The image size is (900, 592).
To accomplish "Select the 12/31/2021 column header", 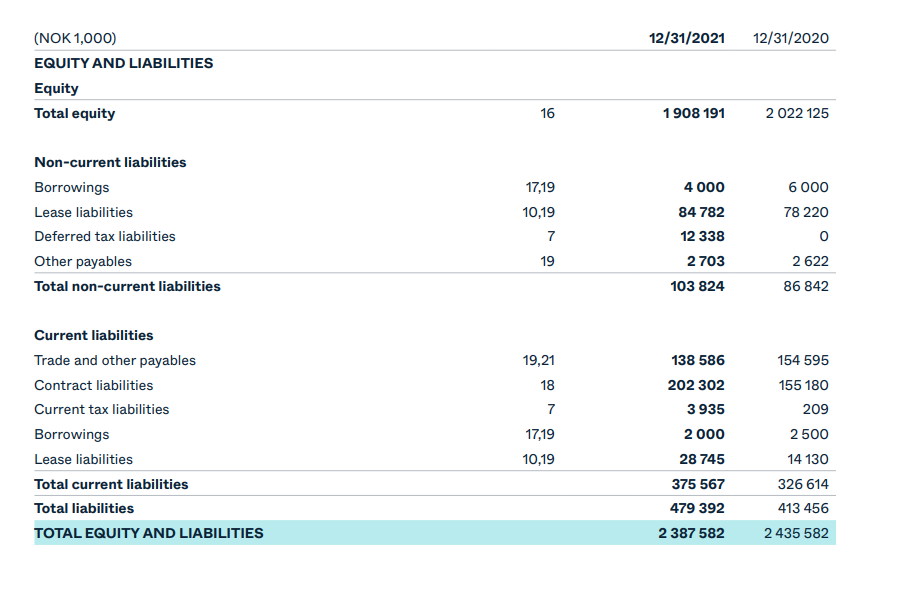I will 687,38.
